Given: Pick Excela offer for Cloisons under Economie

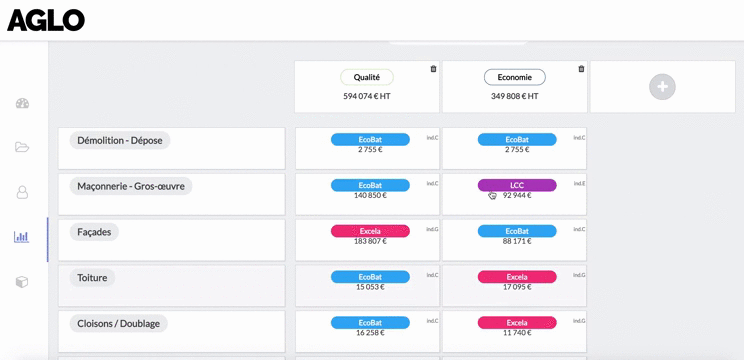Looking at the screenshot, I should click(x=517, y=323).
